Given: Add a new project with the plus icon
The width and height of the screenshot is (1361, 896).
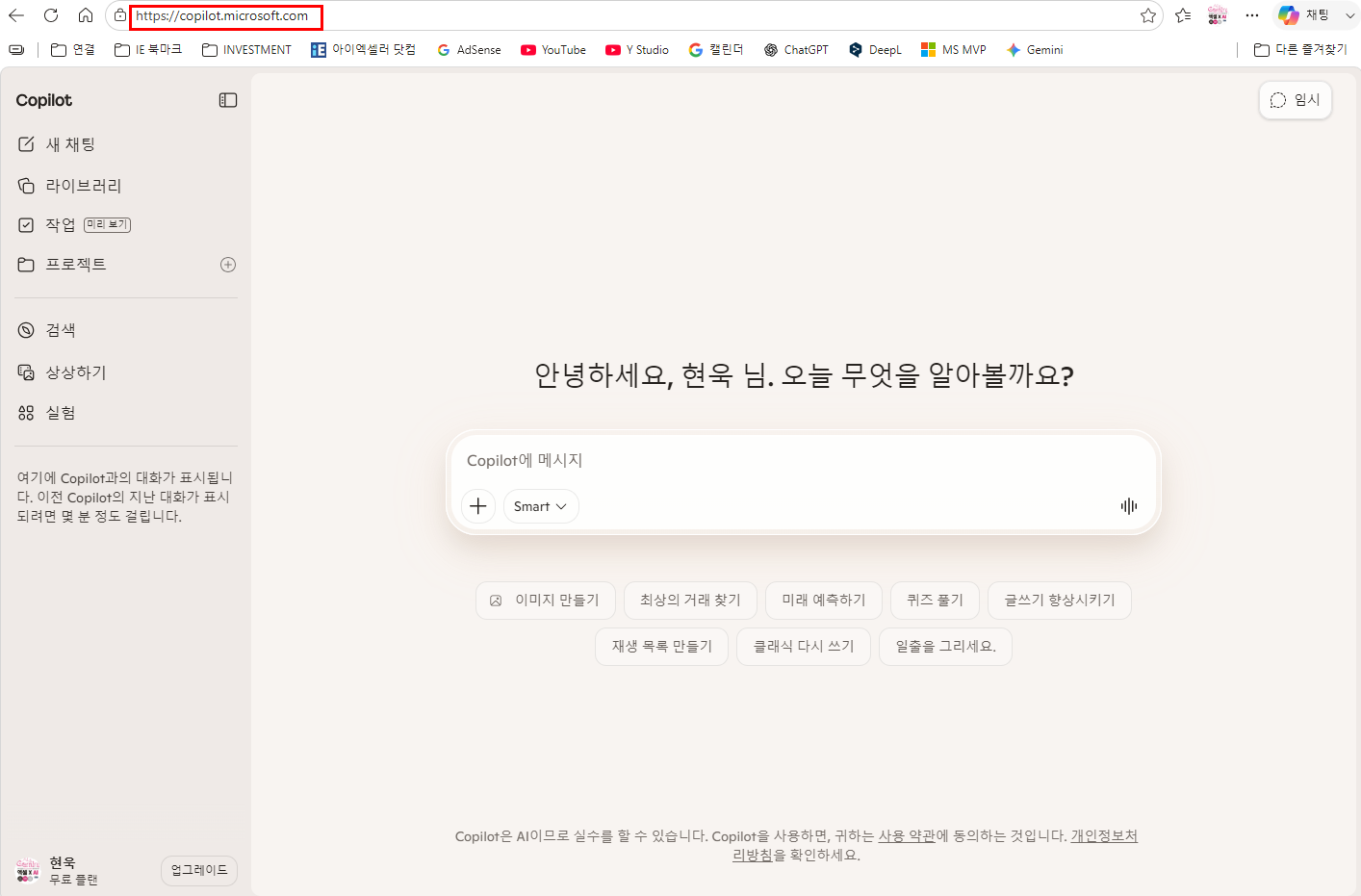Looking at the screenshot, I should (228, 265).
